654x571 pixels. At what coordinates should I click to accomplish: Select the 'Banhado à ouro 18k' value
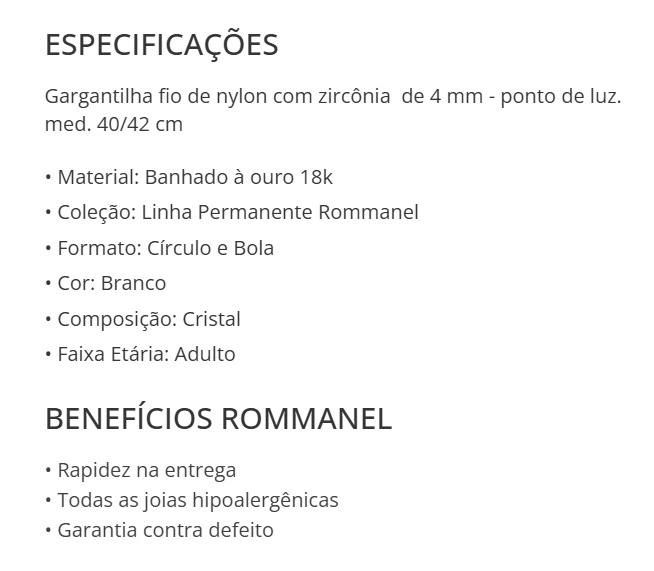point(238,178)
